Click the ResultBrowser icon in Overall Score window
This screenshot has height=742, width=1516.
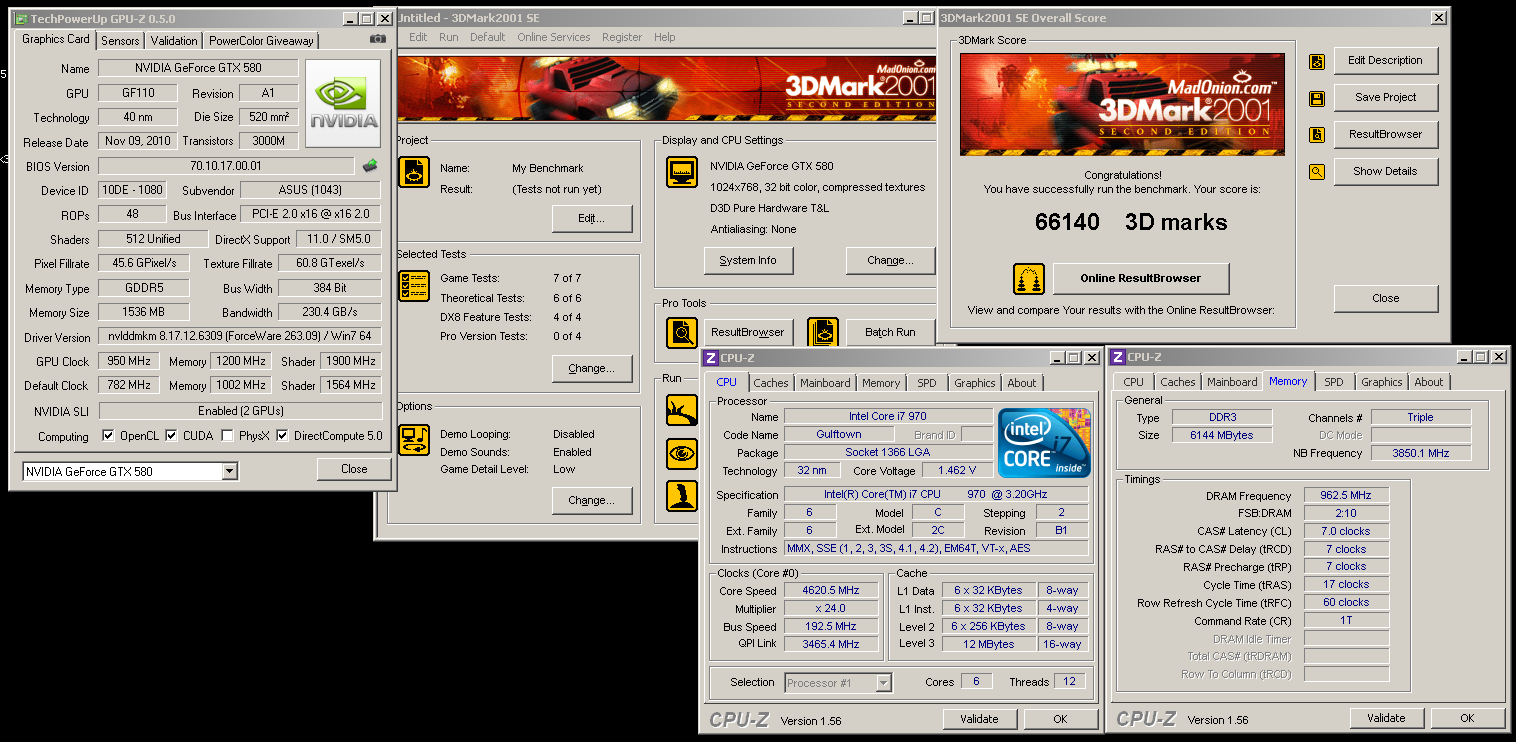point(1317,135)
